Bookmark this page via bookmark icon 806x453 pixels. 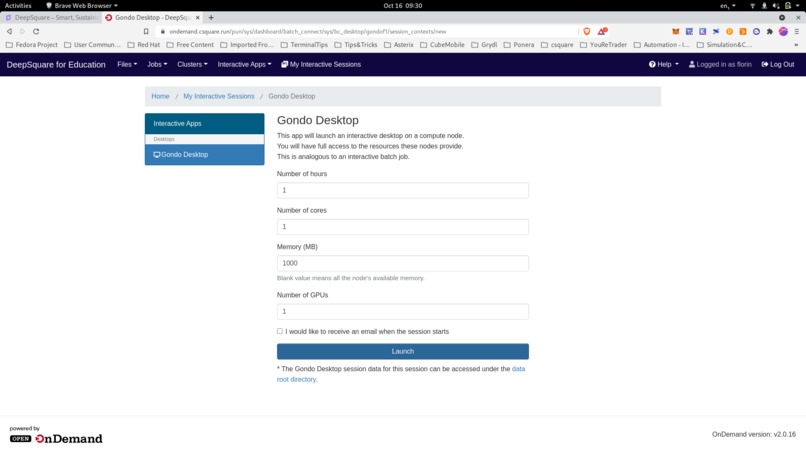[x=146, y=31]
